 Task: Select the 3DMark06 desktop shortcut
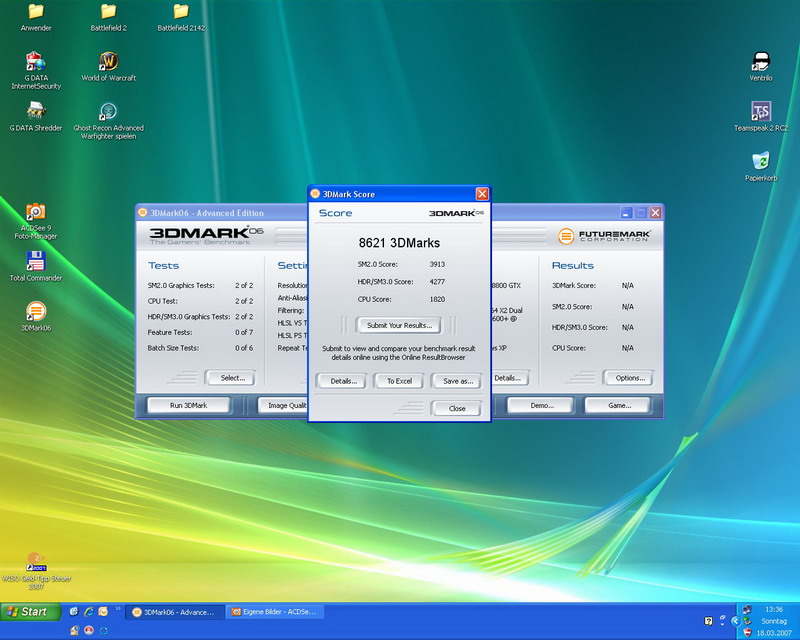(36, 316)
